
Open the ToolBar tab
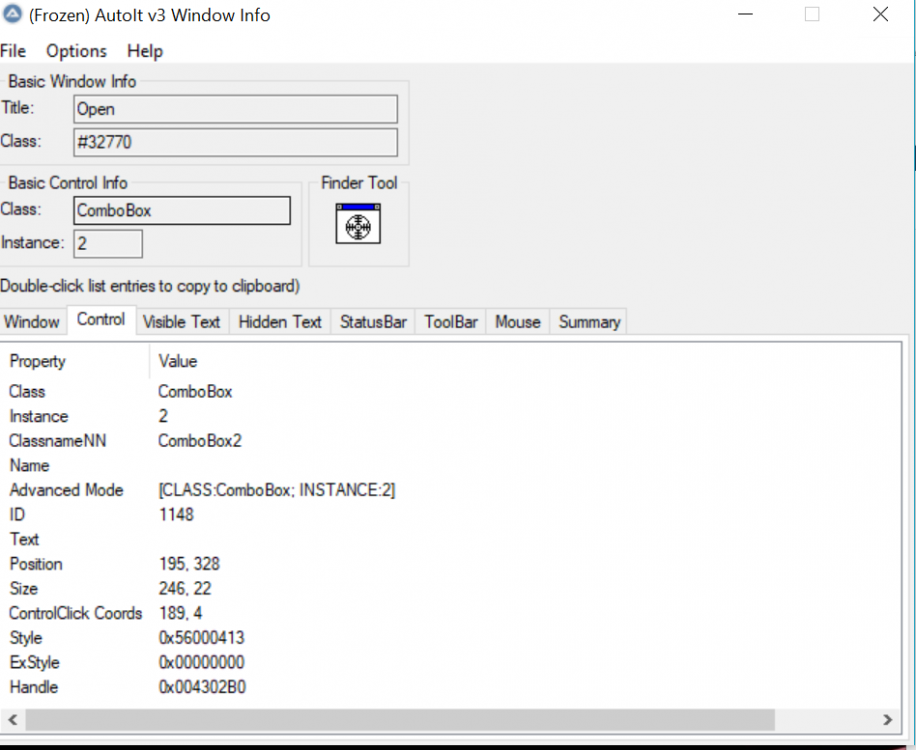[451, 322]
